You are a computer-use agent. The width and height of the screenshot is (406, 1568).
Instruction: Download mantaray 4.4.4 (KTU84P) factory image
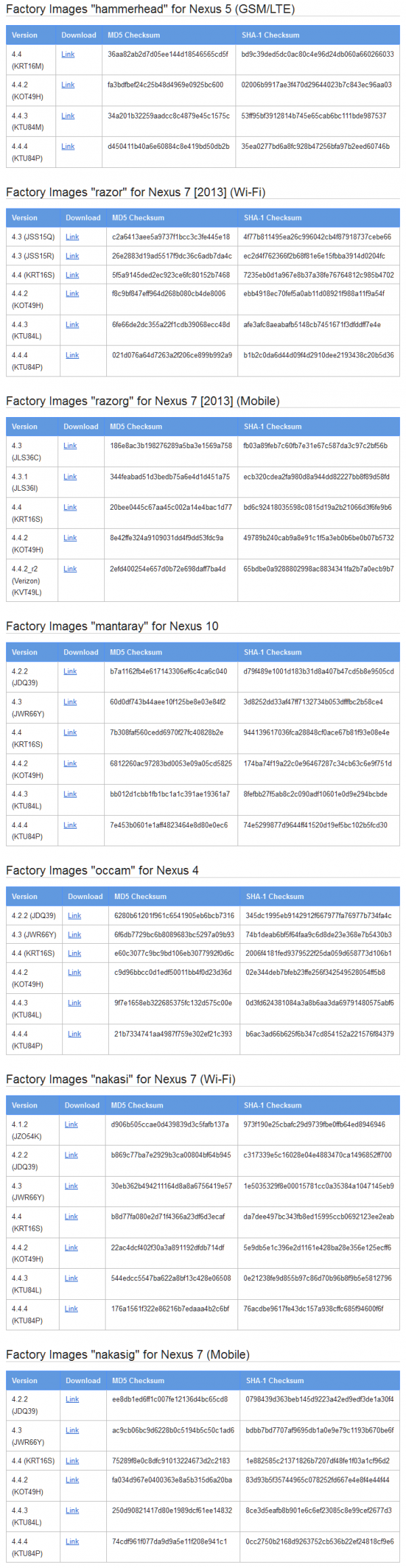(x=70, y=825)
